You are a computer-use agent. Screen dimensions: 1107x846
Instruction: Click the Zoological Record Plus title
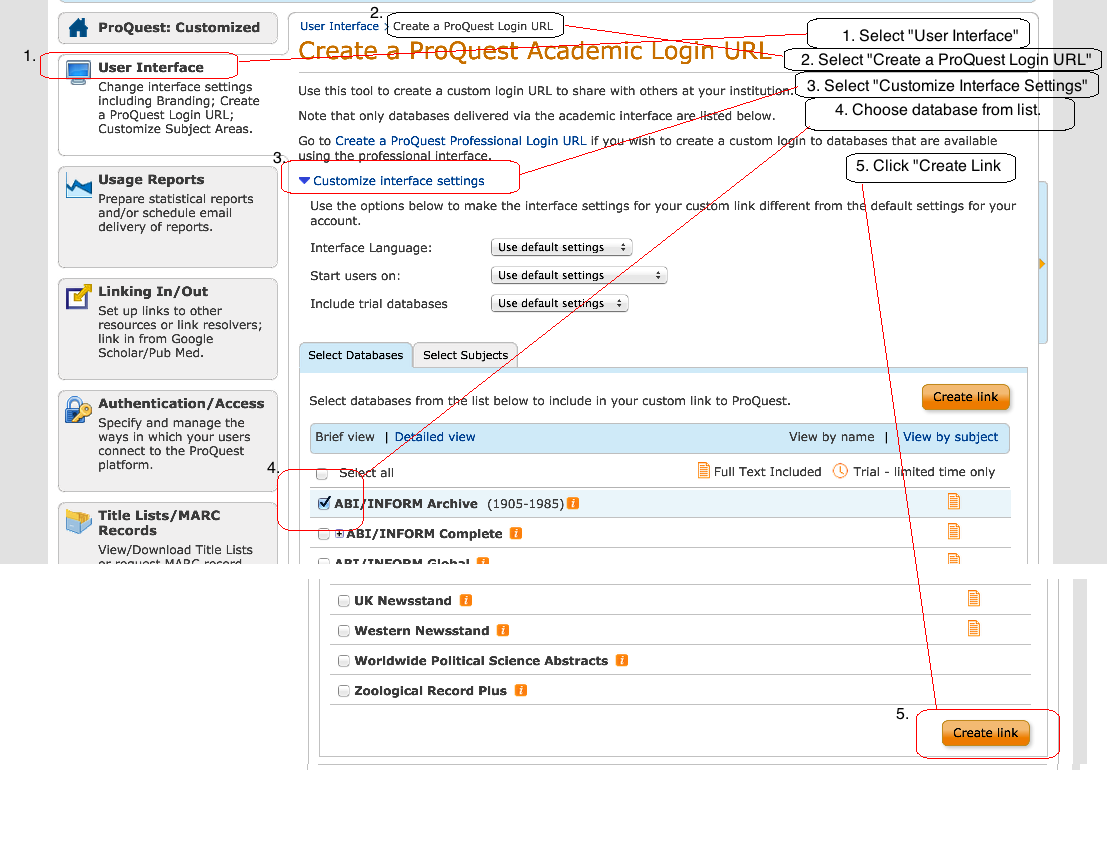coord(431,691)
